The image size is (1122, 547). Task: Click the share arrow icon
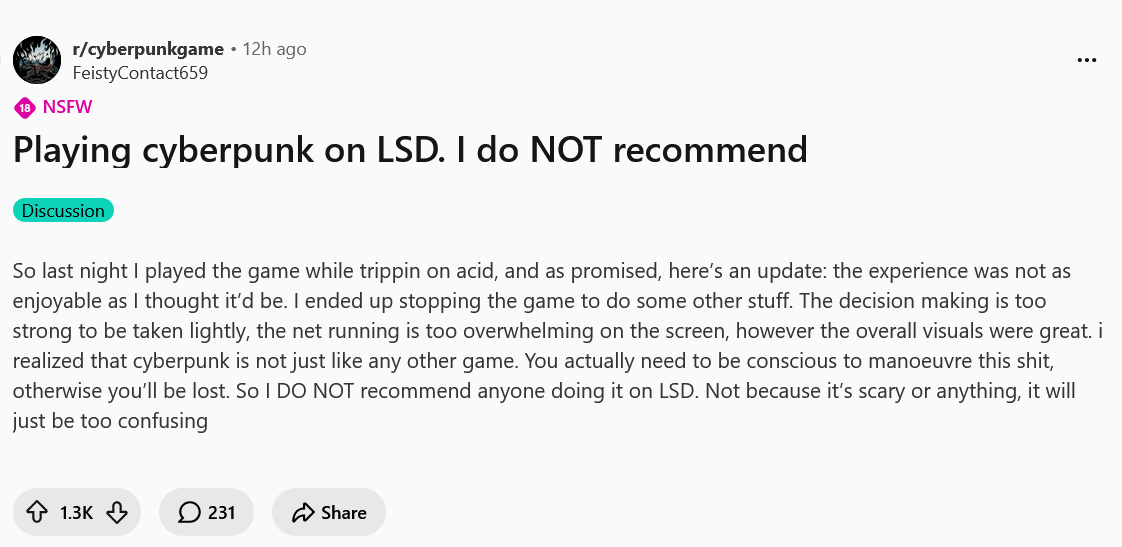pos(303,513)
